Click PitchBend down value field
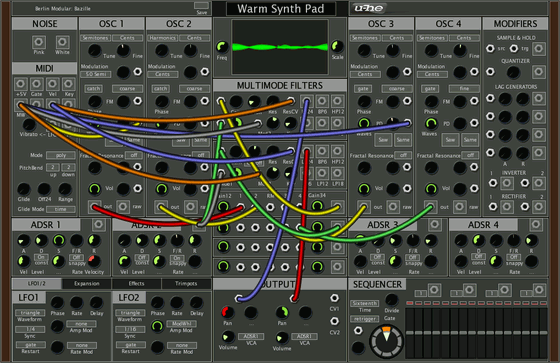 (x=68, y=167)
